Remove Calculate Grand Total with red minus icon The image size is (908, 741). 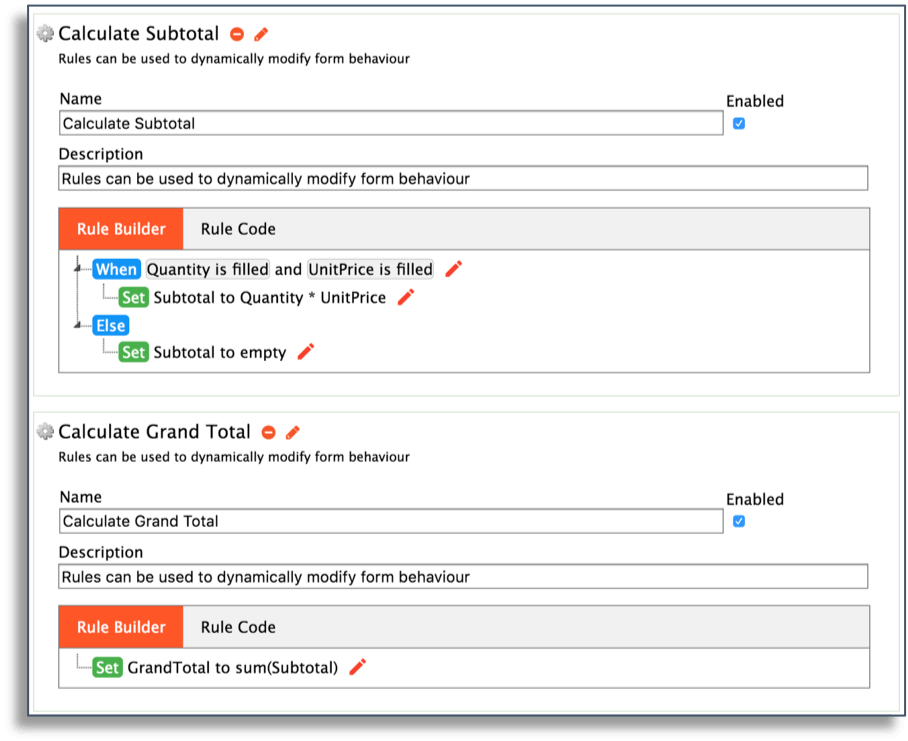(267, 432)
